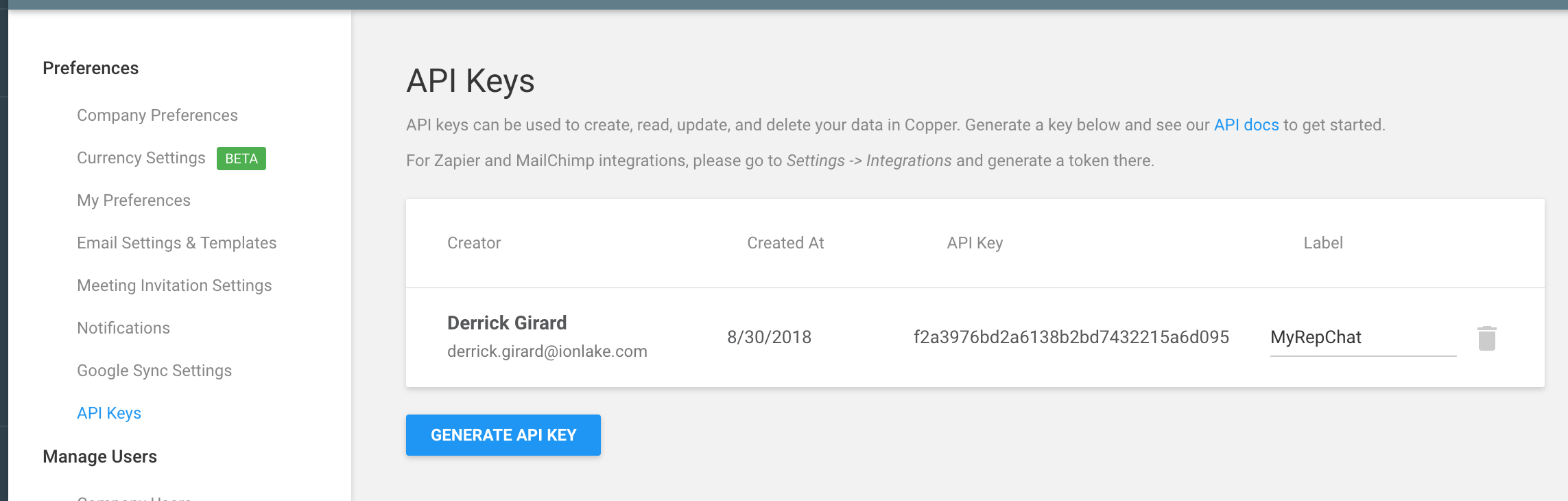Screen dimensions: 1568x501
Task: Delete the MyRepChat API key with trash icon
Action: tap(1486, 338)
